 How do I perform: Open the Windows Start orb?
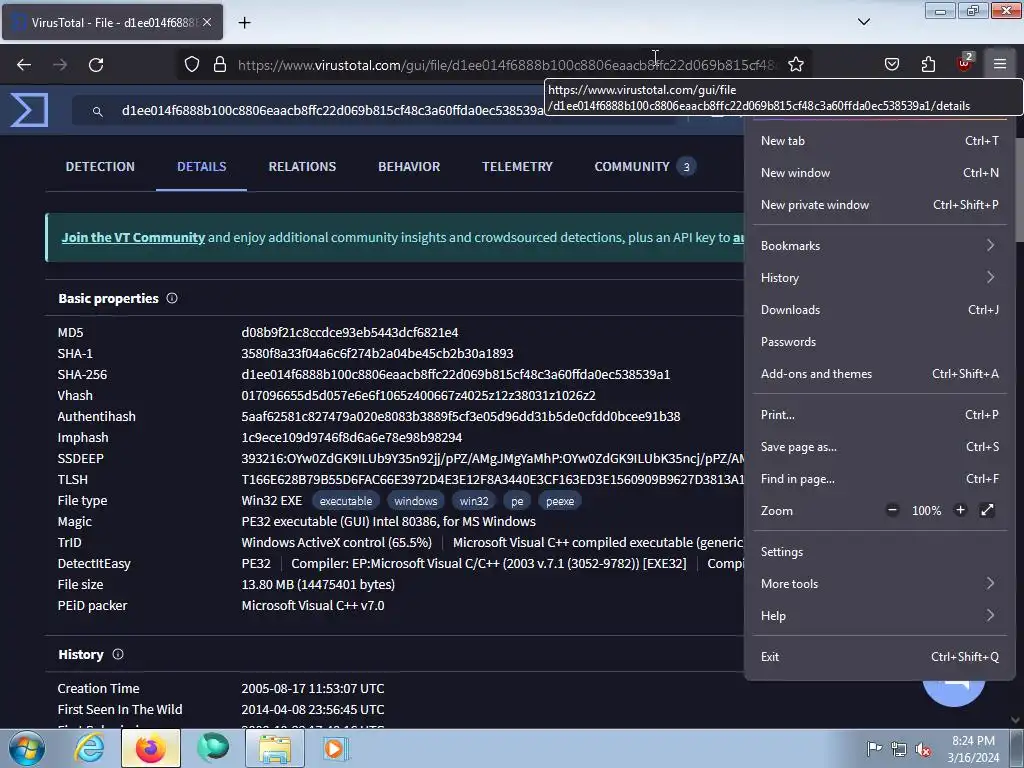(27, 748)
